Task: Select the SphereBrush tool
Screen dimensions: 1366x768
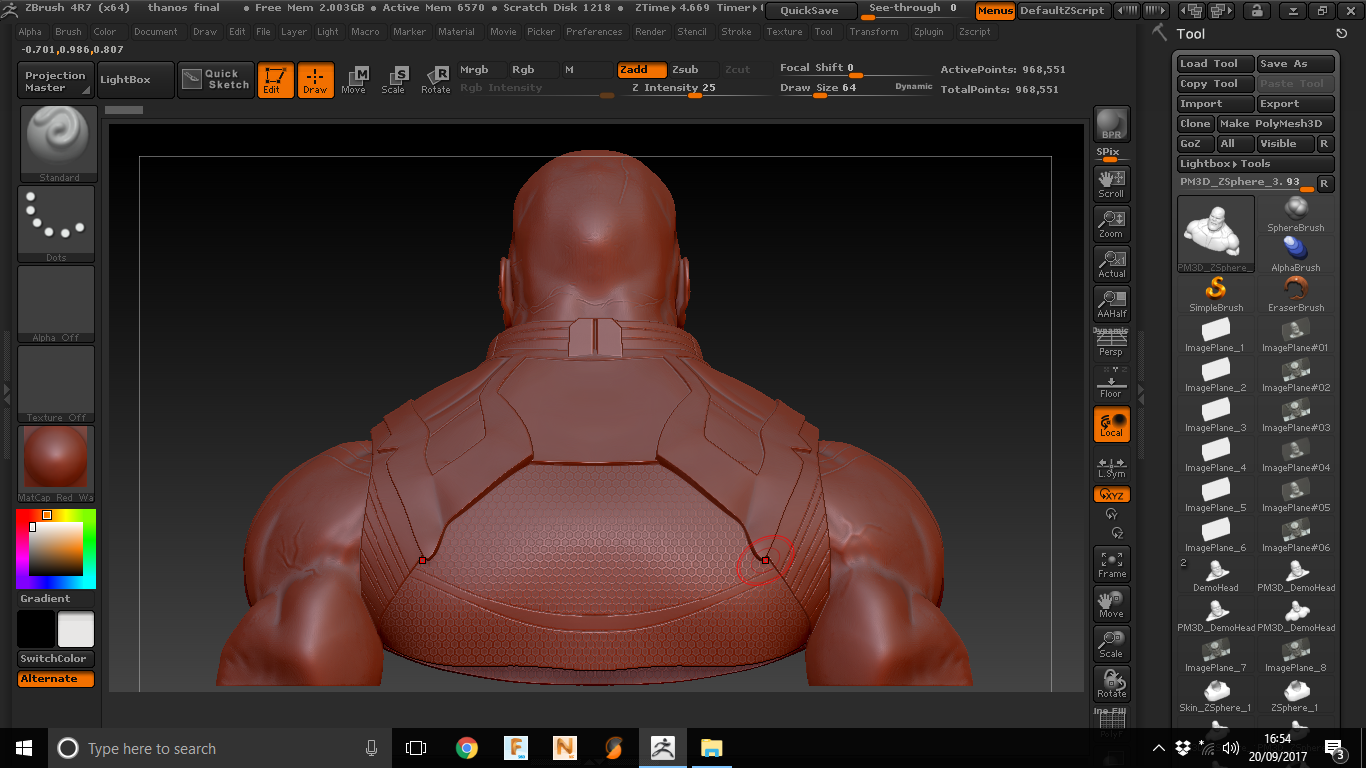Action: [1296, 214]
